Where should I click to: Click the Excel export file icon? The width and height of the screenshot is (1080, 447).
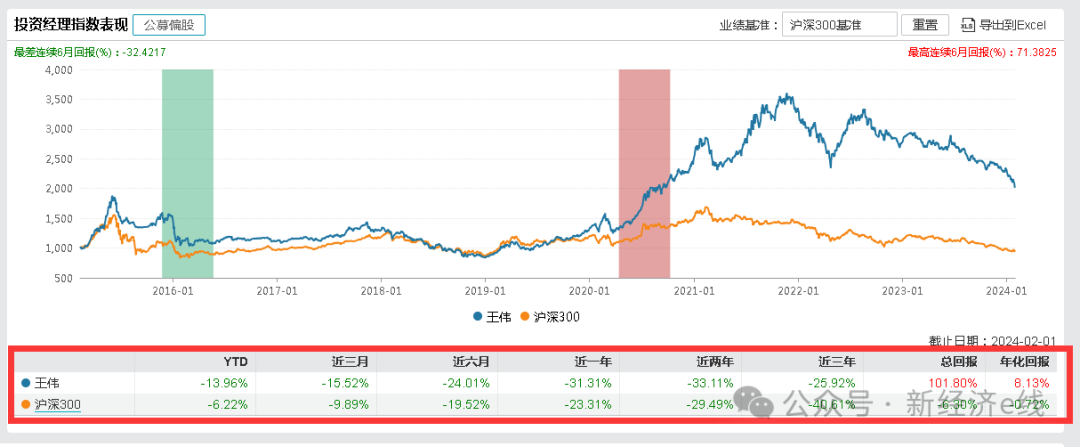pyautogui.click(x=967, y=25)
